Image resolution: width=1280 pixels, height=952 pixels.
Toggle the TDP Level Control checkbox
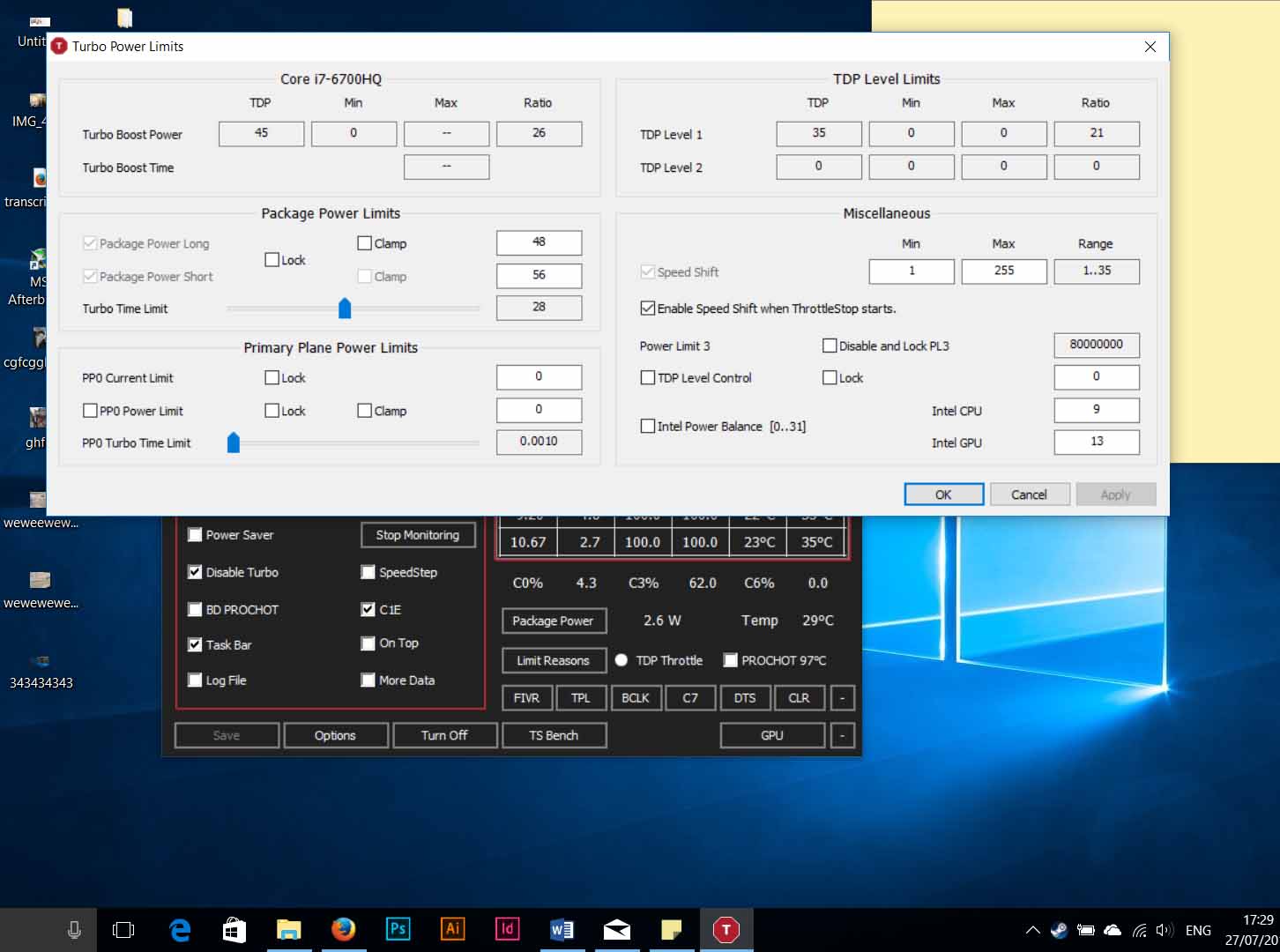648,378
